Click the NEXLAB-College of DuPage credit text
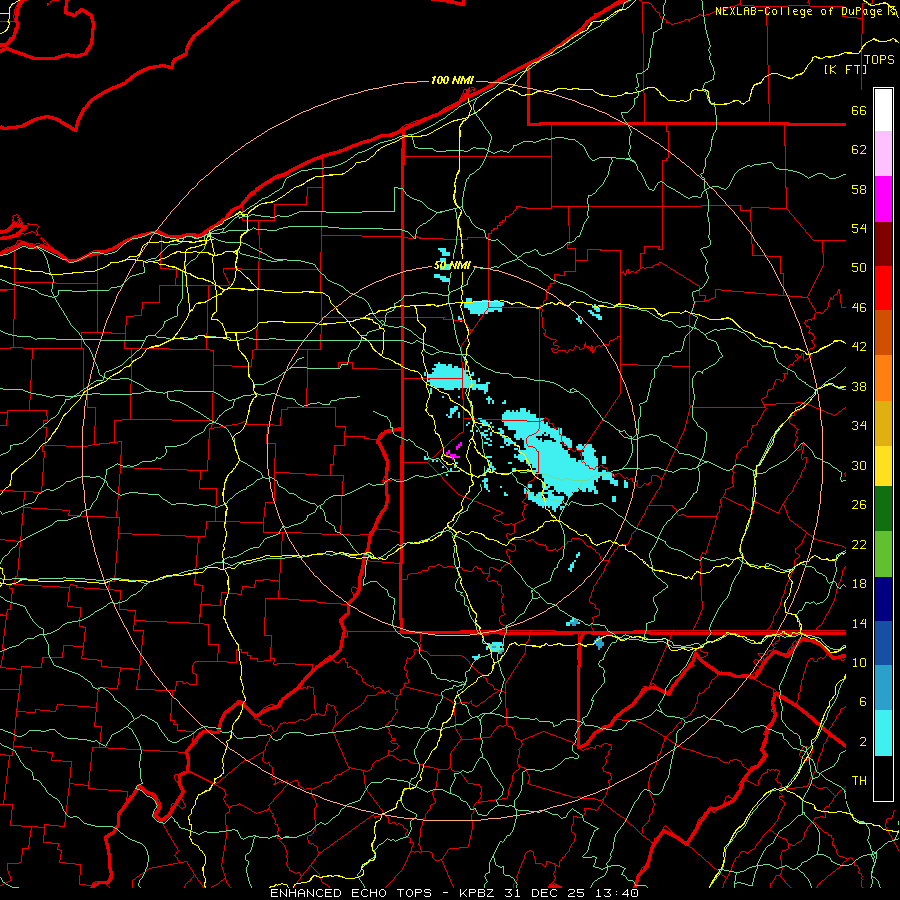The width and height of the screenshot is (900, 900). tap(800, 11)
